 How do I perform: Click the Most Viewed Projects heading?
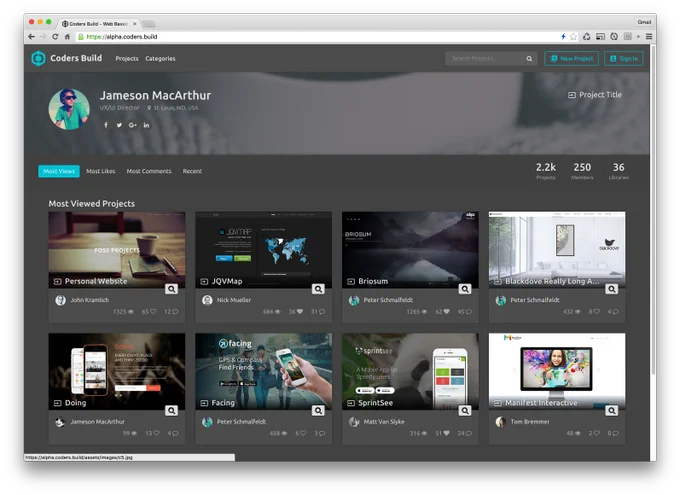click(x=92, y=203)
